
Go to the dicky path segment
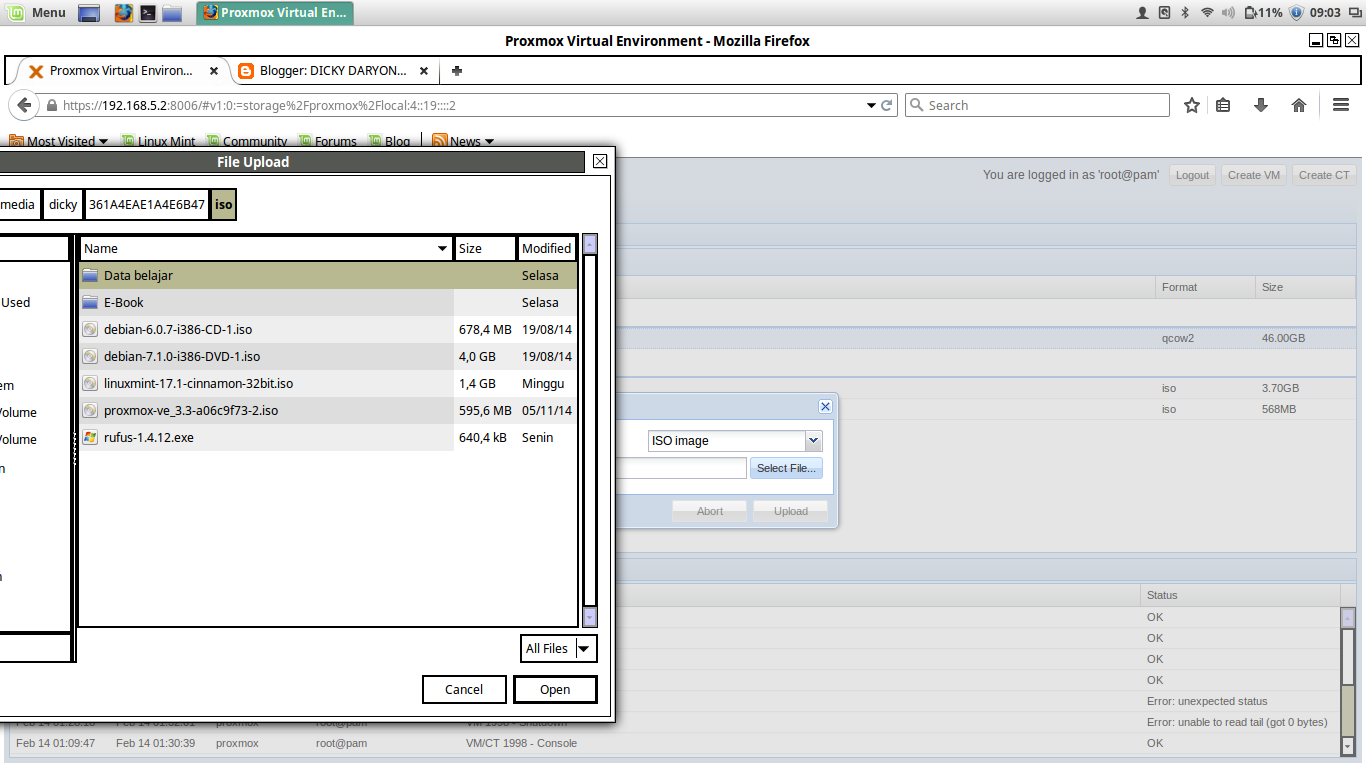click(x=63, y=204)
